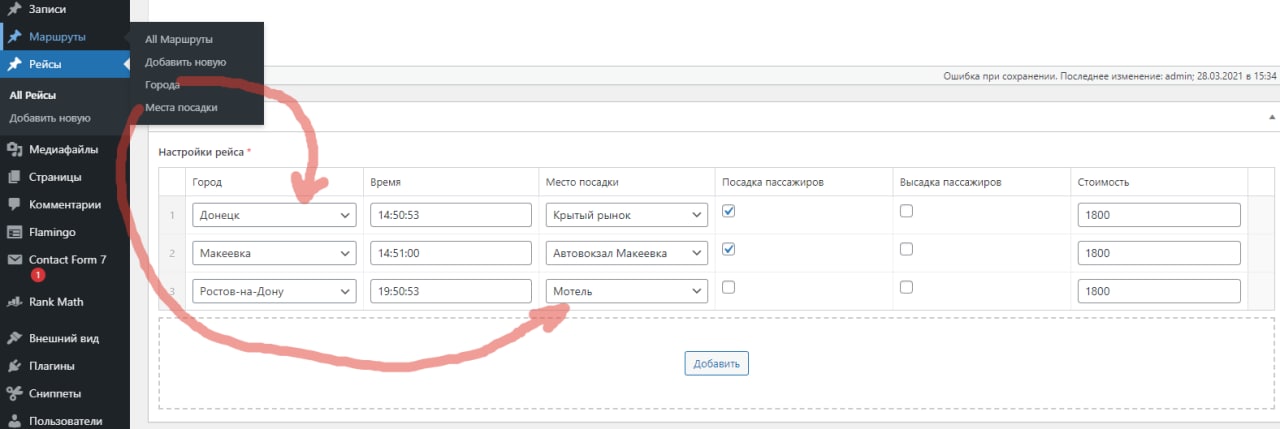The width and height of the screenshot is (1280, 429).
Task: Click the Rank Math icon
Action: (x=14, y=302)
